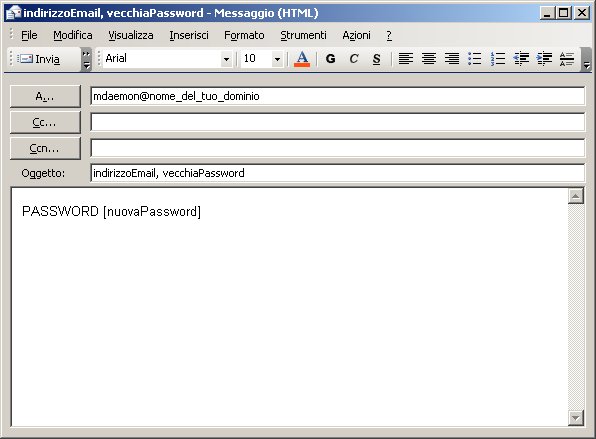Click the Invia send button
The image size is (596, 439).
tap(39, 59)
